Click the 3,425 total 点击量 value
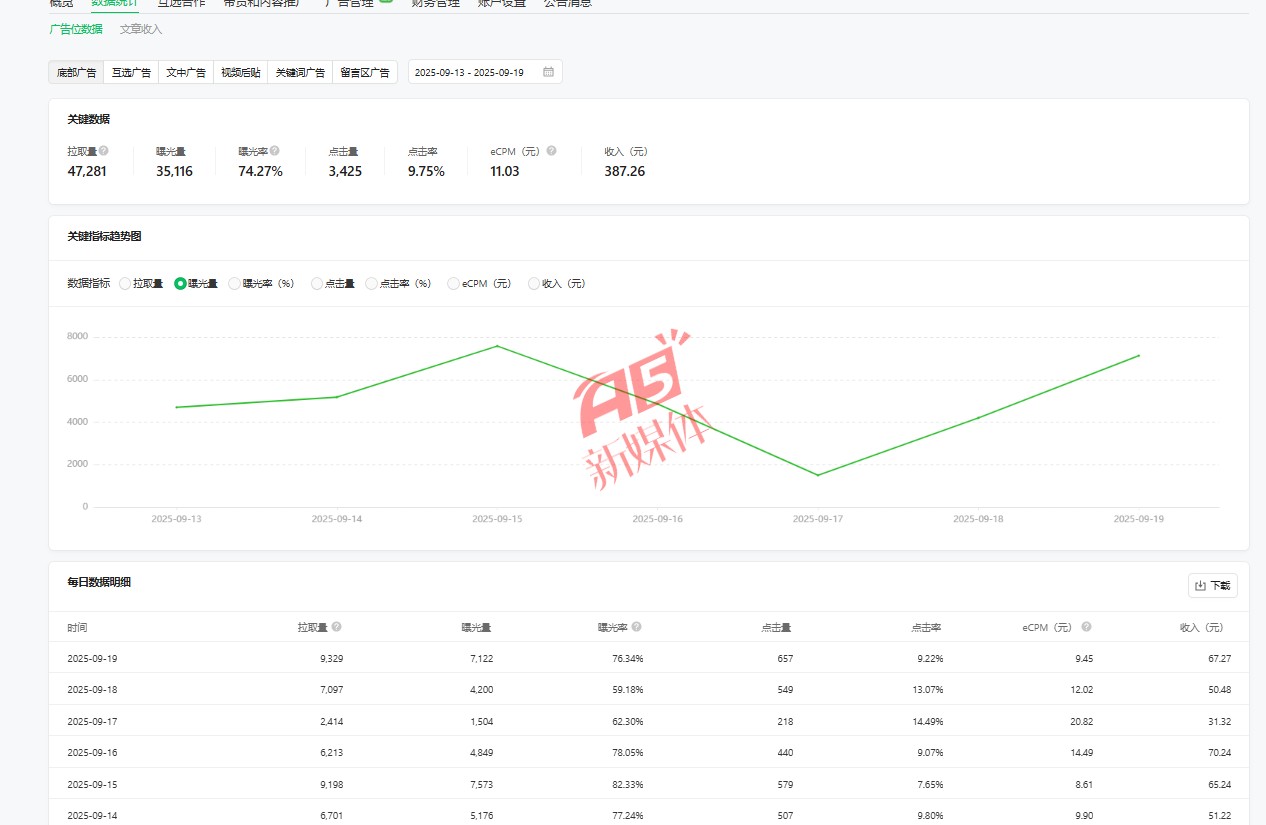The height and width of the screenshot is (825, 1266). (x=345, y=171)
